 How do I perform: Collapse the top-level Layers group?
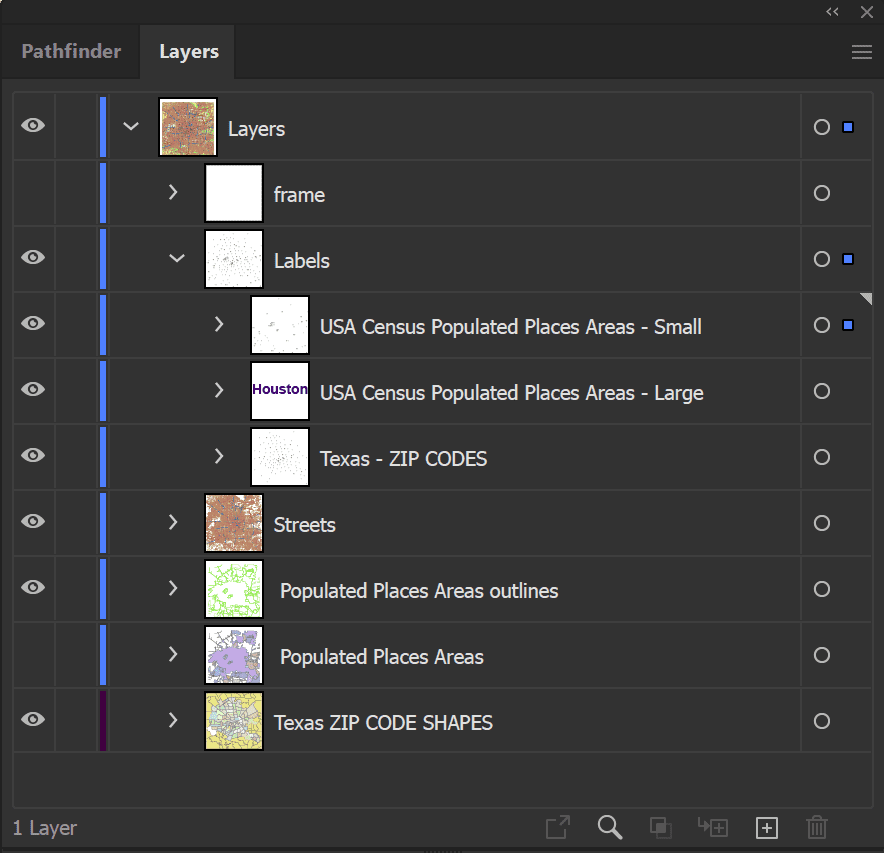tap(131, 126)
